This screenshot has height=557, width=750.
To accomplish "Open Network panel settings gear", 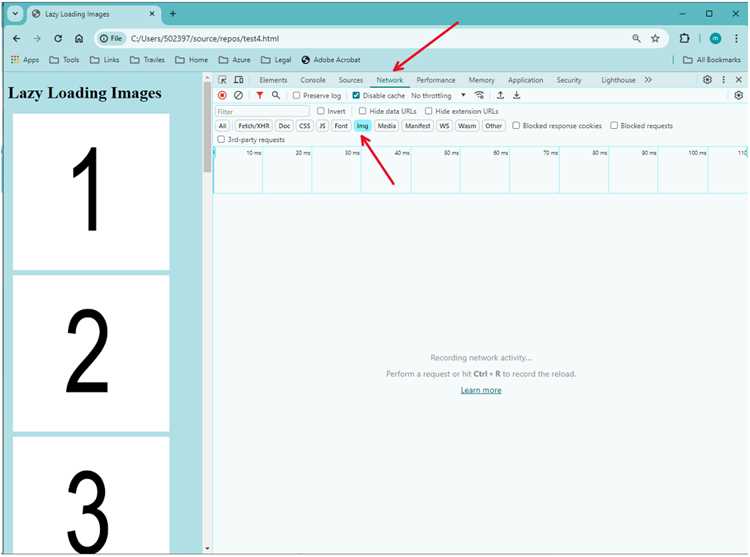I will [739, 96].
